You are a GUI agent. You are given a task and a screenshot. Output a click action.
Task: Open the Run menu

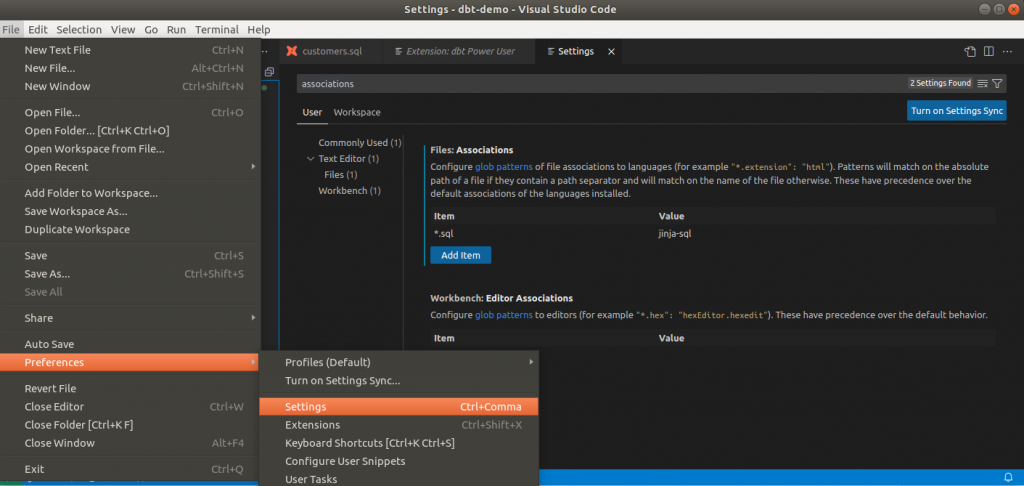tap(176, 29)
